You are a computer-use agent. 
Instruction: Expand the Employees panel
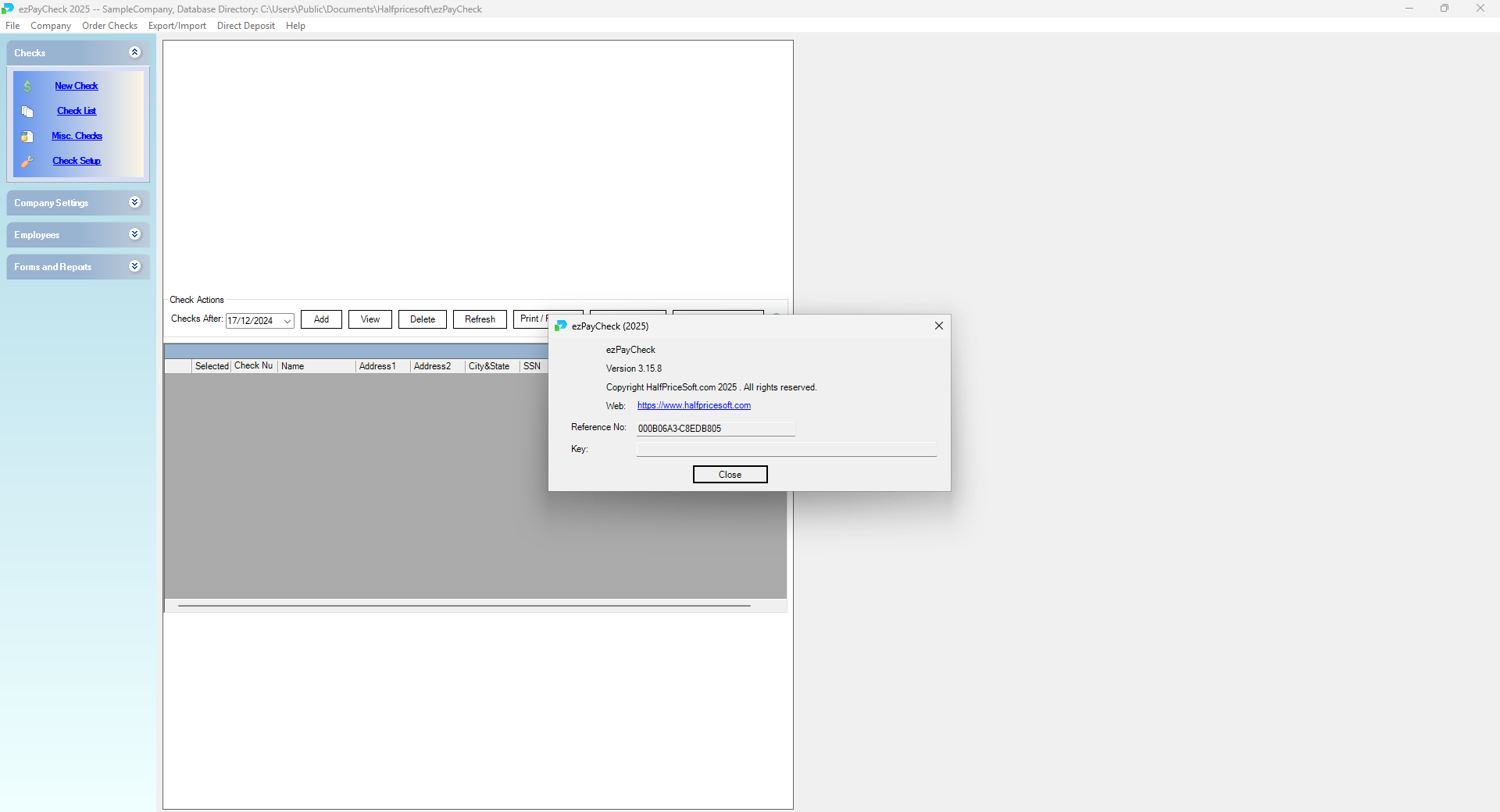point(134,234)
